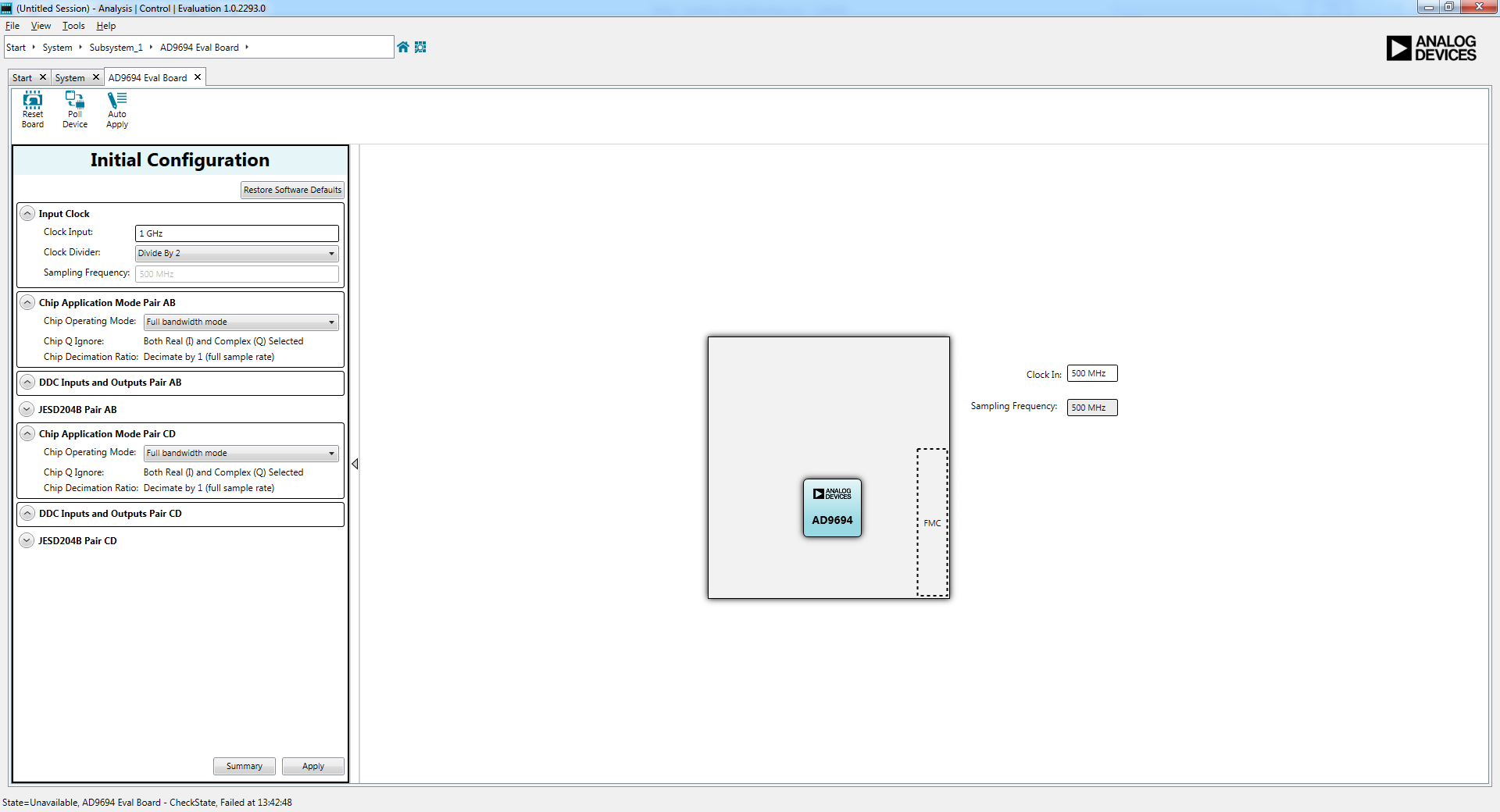
Task: Click the Clock Input text field
Action: [x=237, y=233]
